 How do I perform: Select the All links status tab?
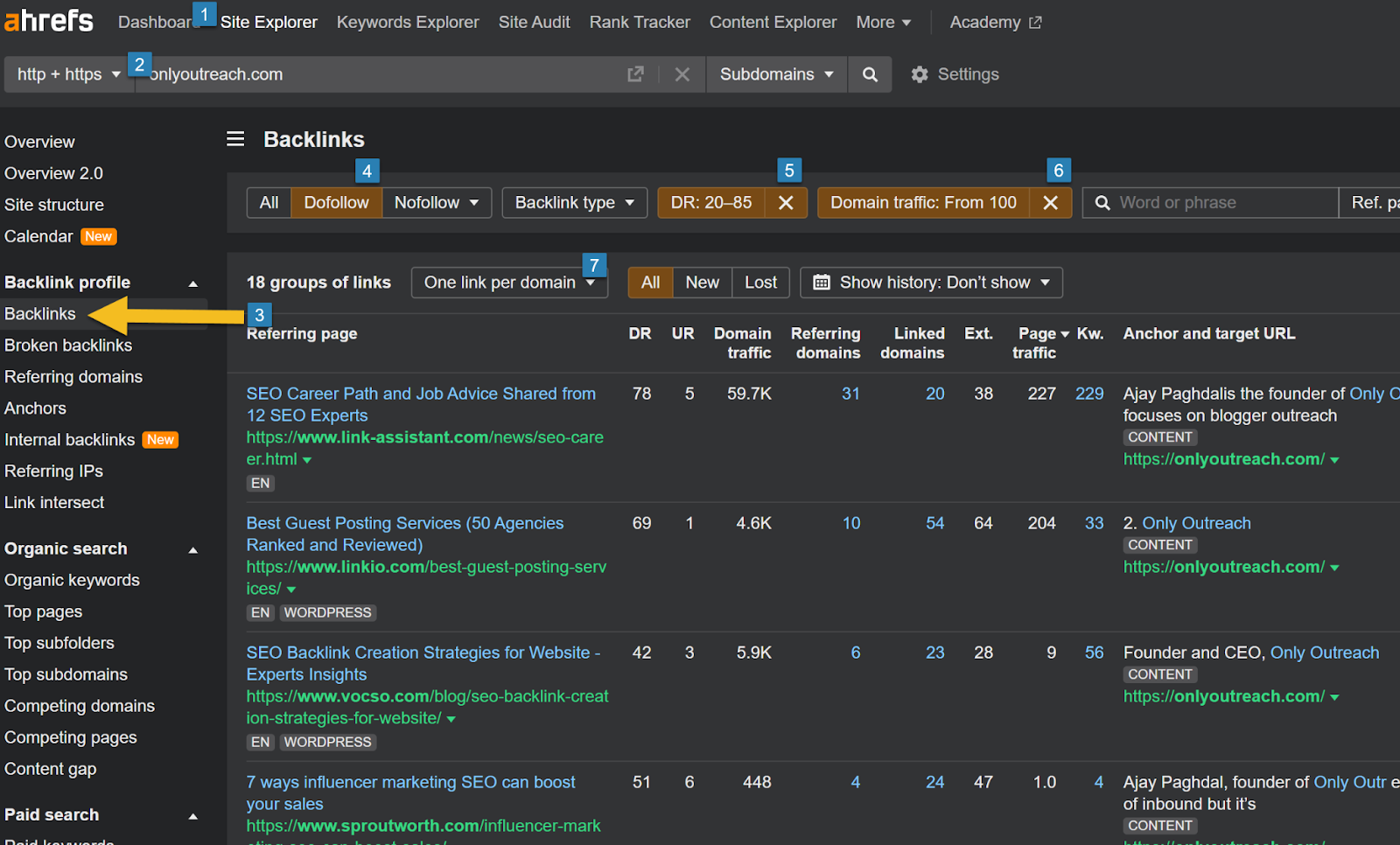point(650,283)
